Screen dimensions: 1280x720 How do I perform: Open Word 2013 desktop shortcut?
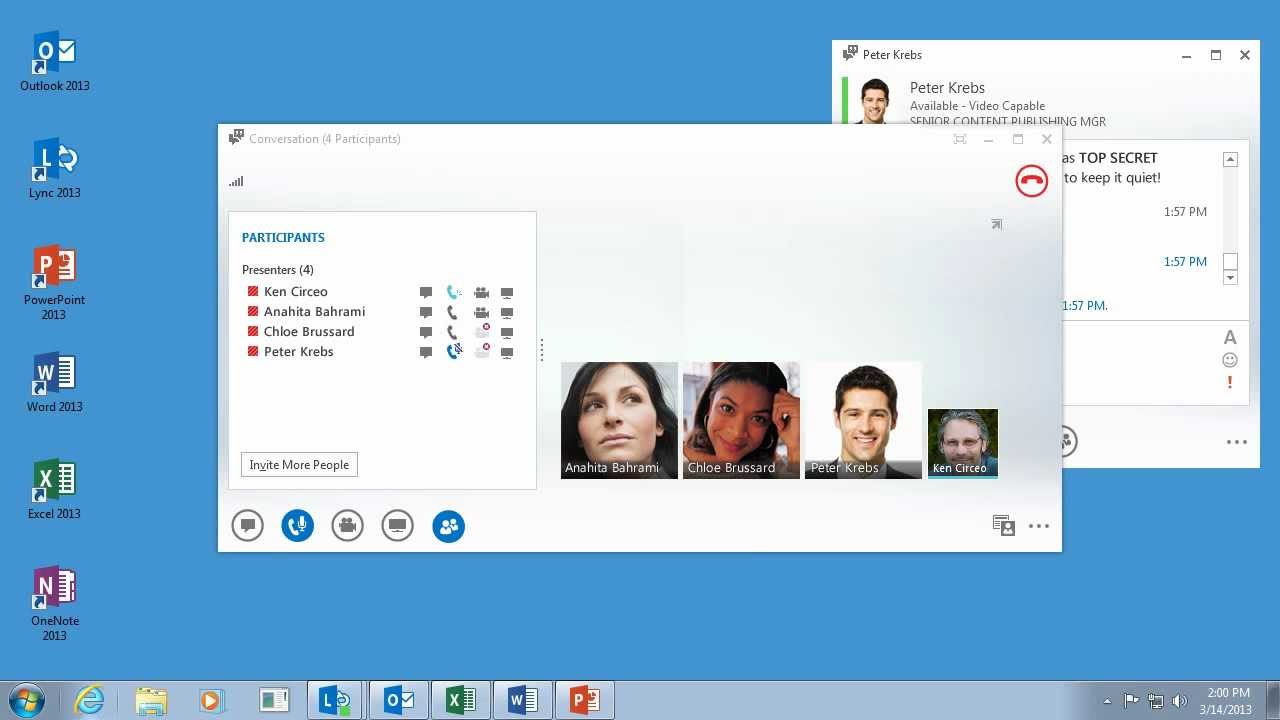55,383
